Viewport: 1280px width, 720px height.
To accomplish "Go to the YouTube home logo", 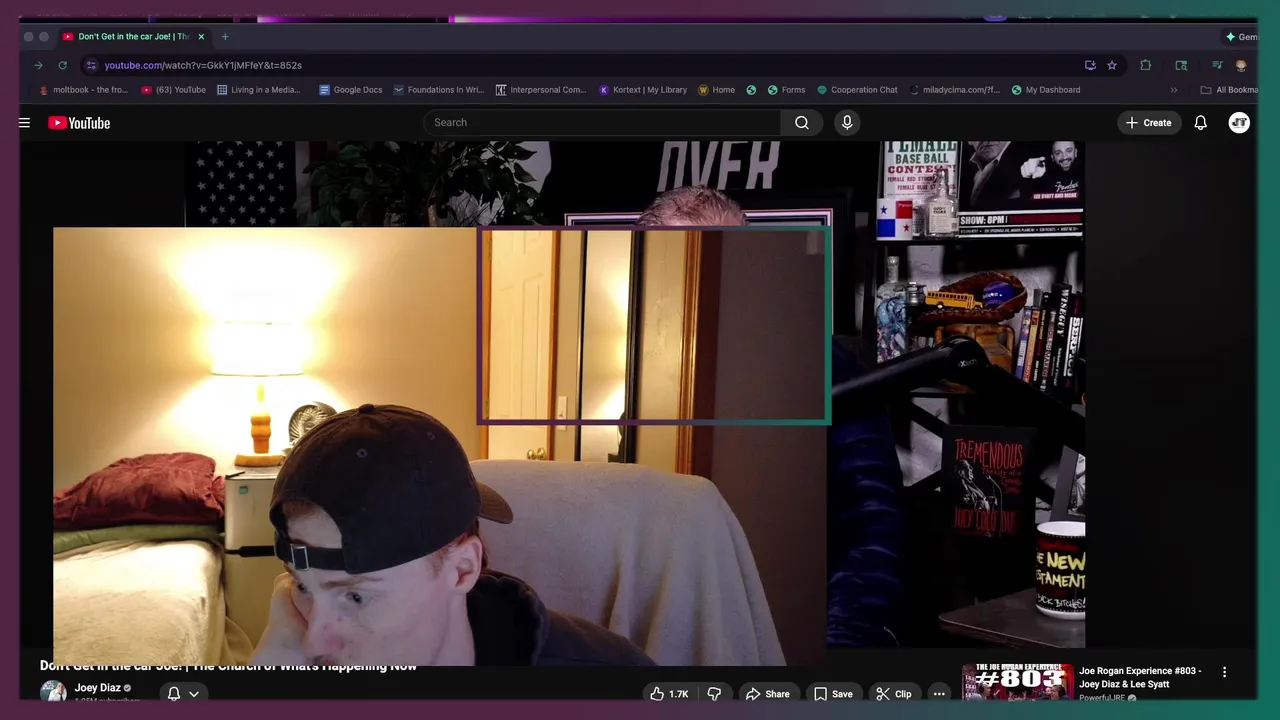I will click(x=79, y=123).
